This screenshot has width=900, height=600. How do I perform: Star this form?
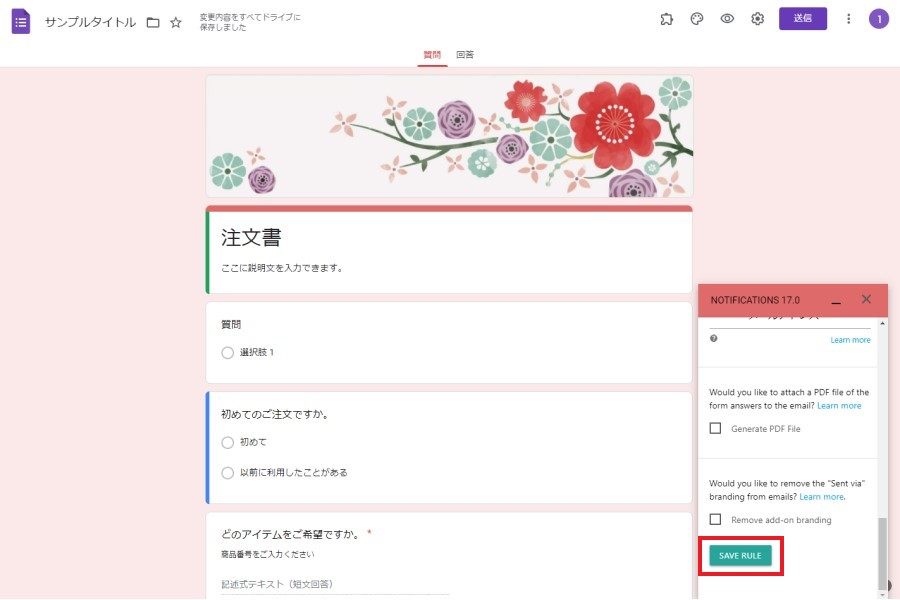click(x=176, y=22)
